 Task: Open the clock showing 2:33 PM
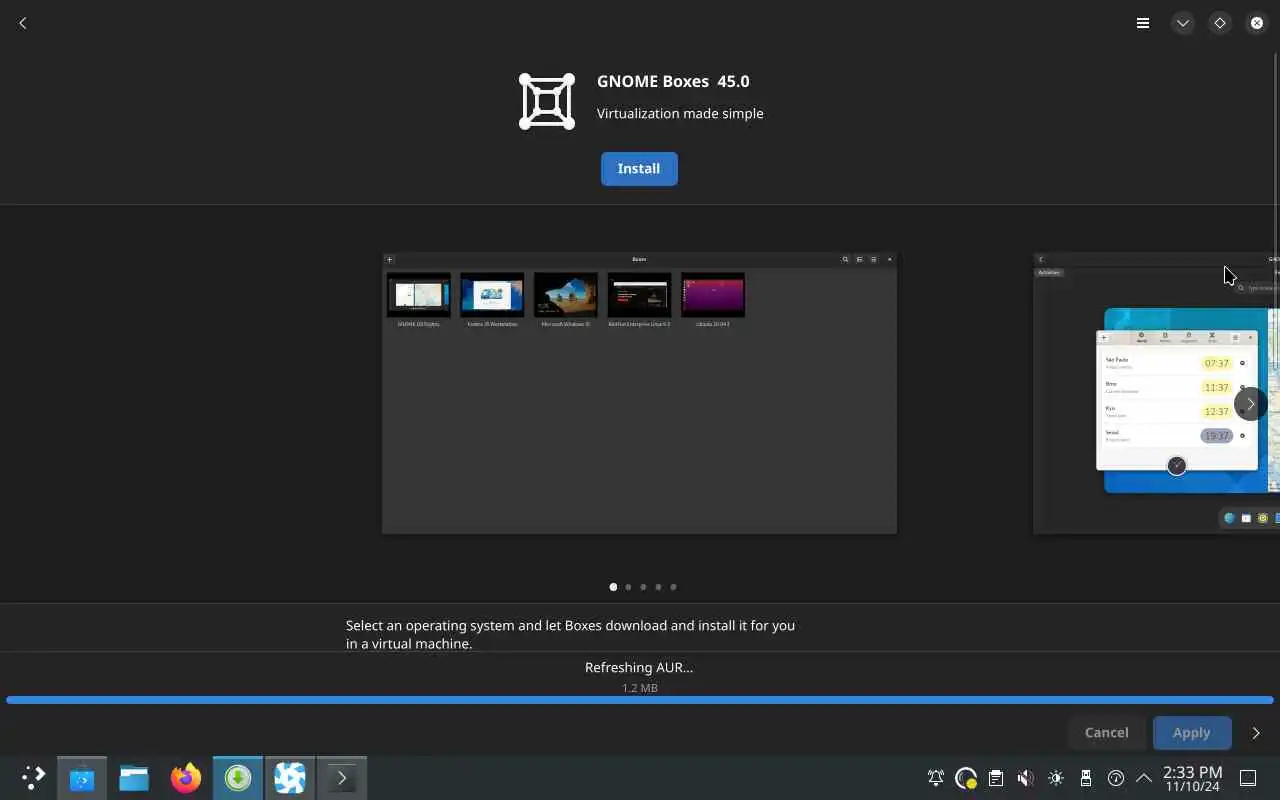1192,778
